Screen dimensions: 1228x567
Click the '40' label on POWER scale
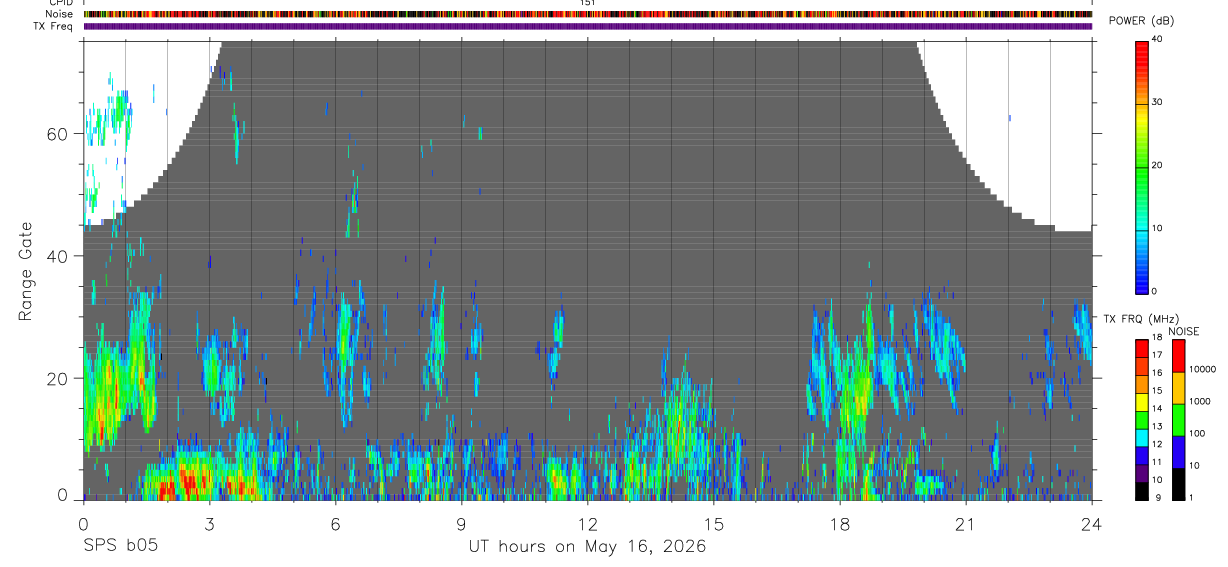coord(1158,39)
